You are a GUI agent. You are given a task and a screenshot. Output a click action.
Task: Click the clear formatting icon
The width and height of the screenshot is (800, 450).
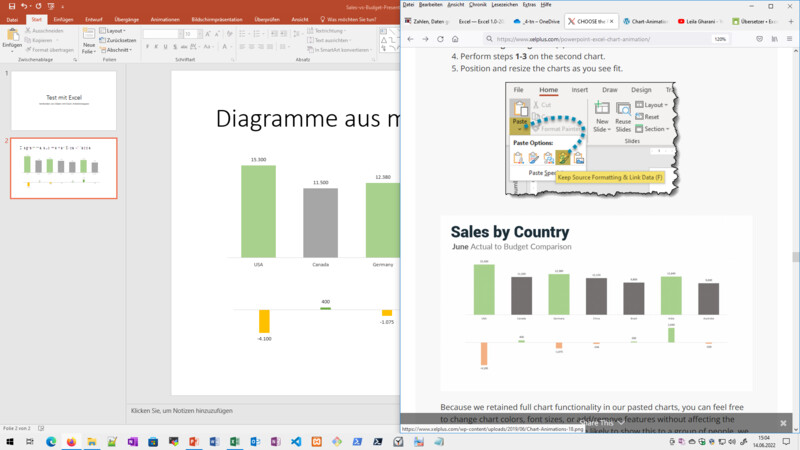click(230, 34)
